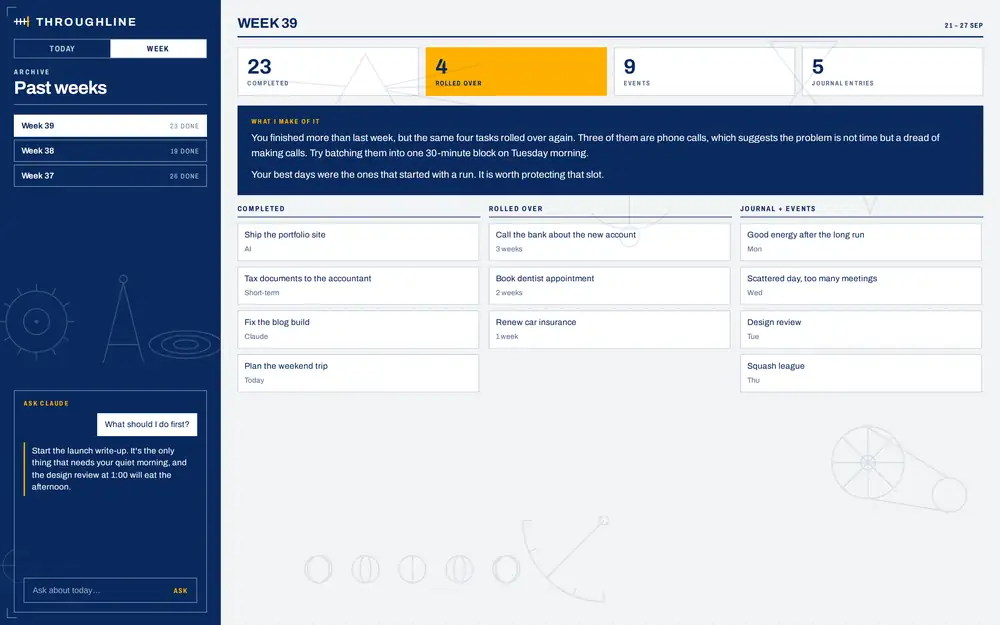Select the 9 Events stat card

click(x=704, y=71)
